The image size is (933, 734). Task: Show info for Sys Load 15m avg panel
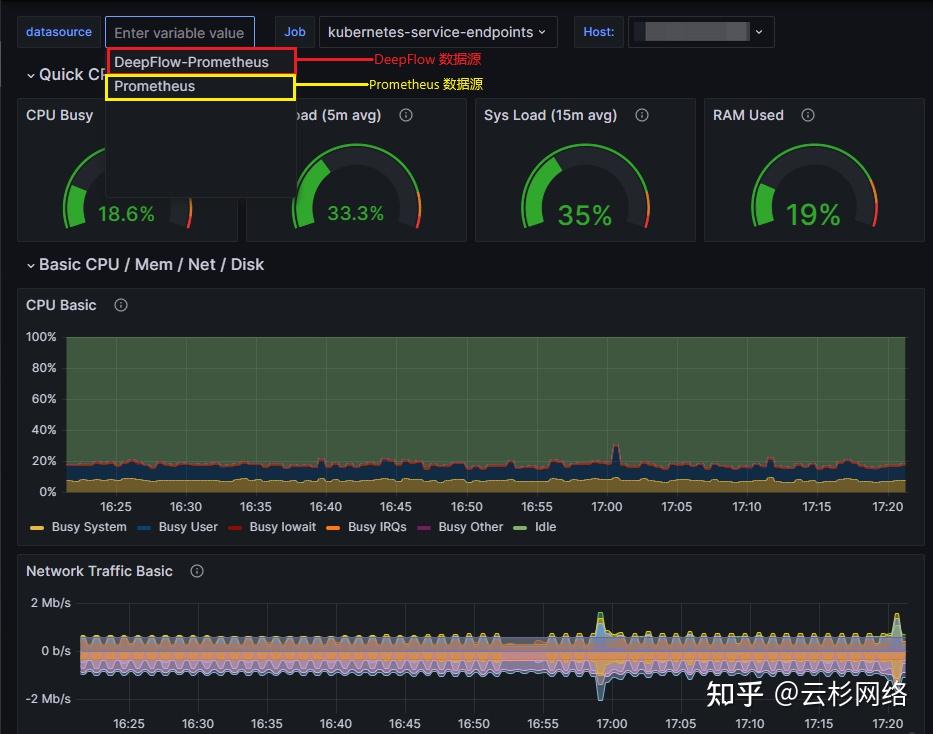coord(641,115)
